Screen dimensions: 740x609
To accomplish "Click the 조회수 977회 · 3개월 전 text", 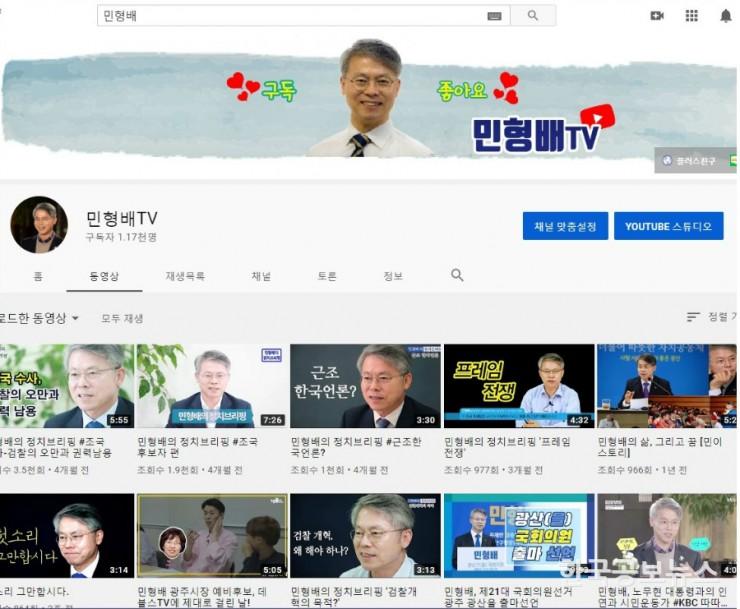I will point(493,470).
